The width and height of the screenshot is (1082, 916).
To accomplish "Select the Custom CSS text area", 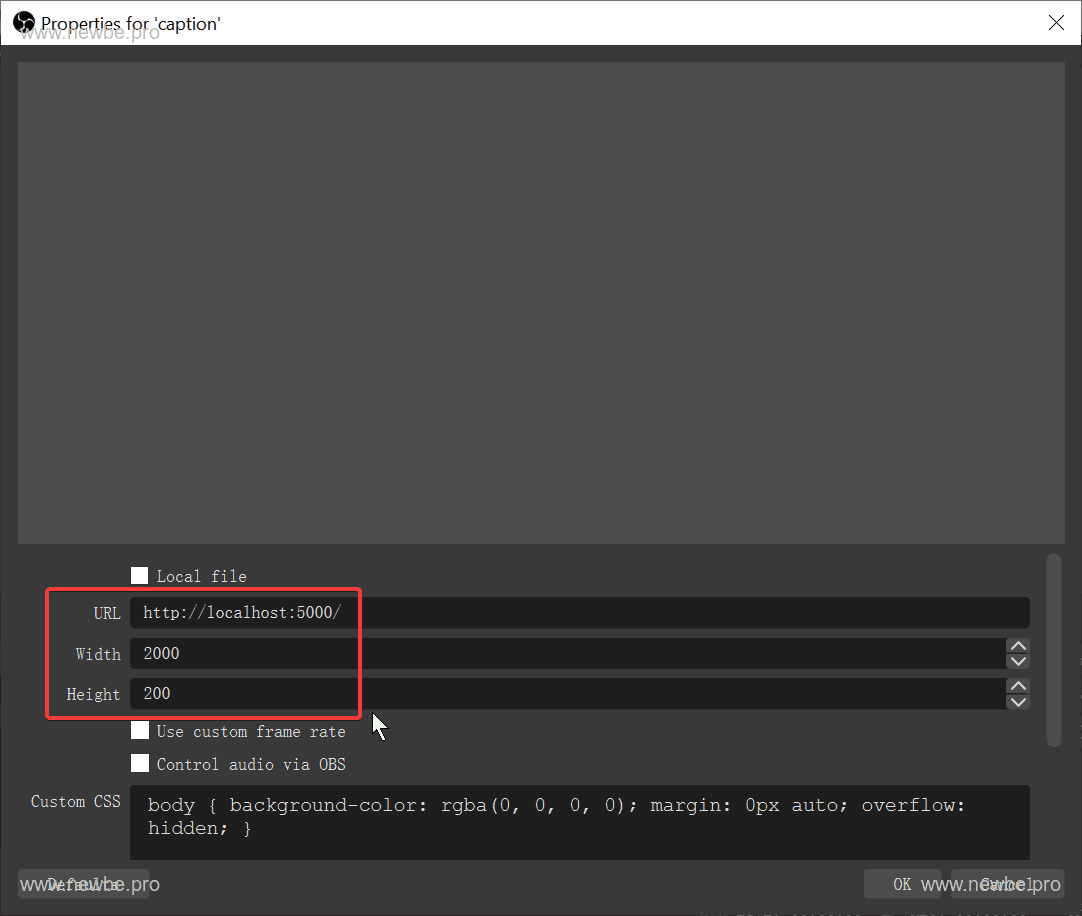I will tap(580, 821).
